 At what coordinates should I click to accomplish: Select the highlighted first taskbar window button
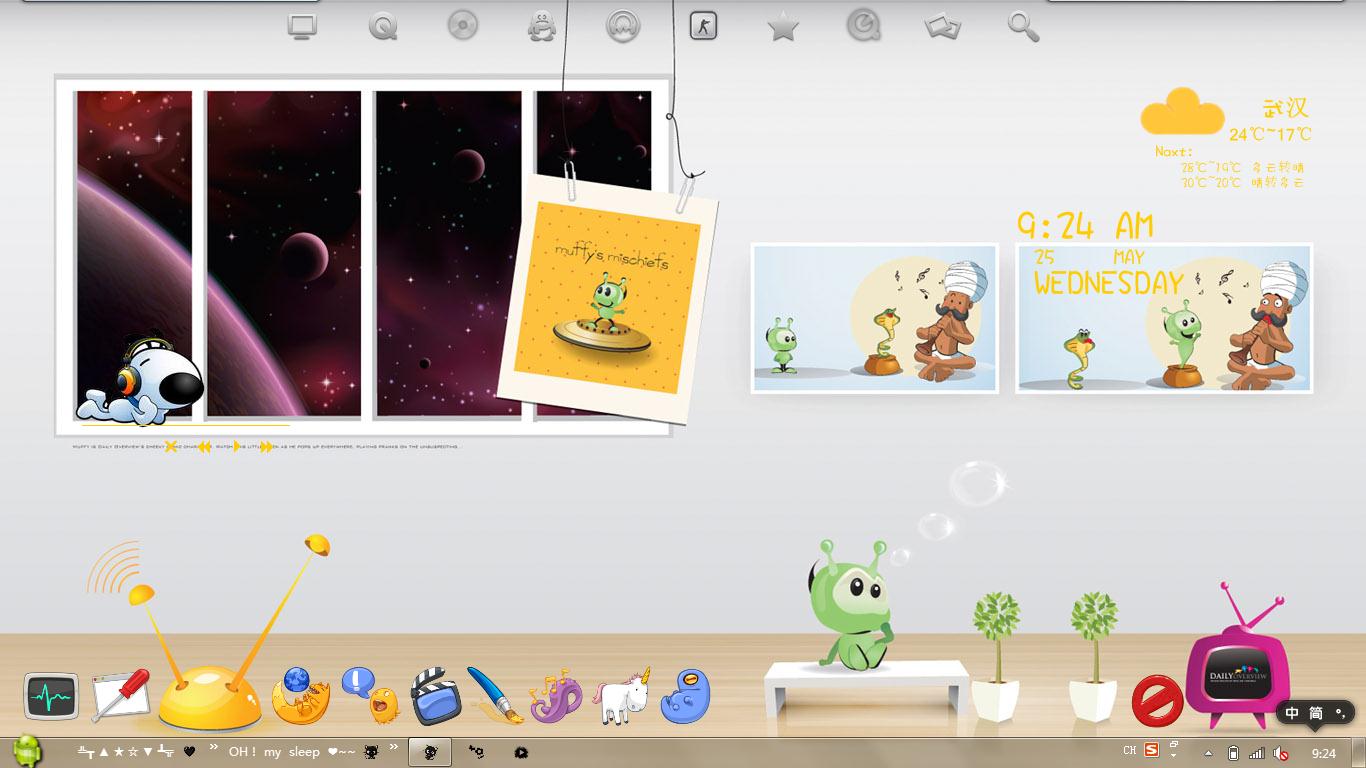430,752
